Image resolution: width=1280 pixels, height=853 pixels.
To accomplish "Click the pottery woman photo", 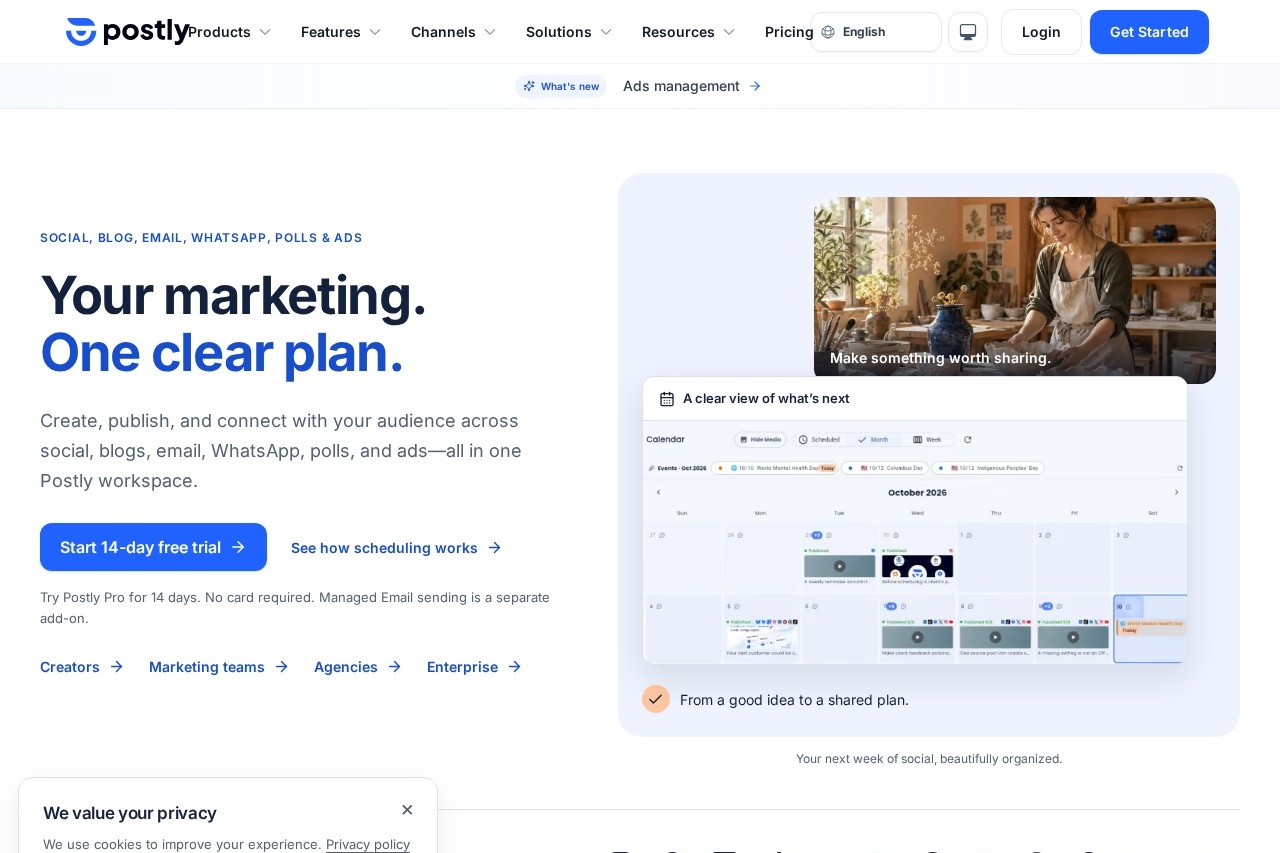I will click(x=1015, y=290).
